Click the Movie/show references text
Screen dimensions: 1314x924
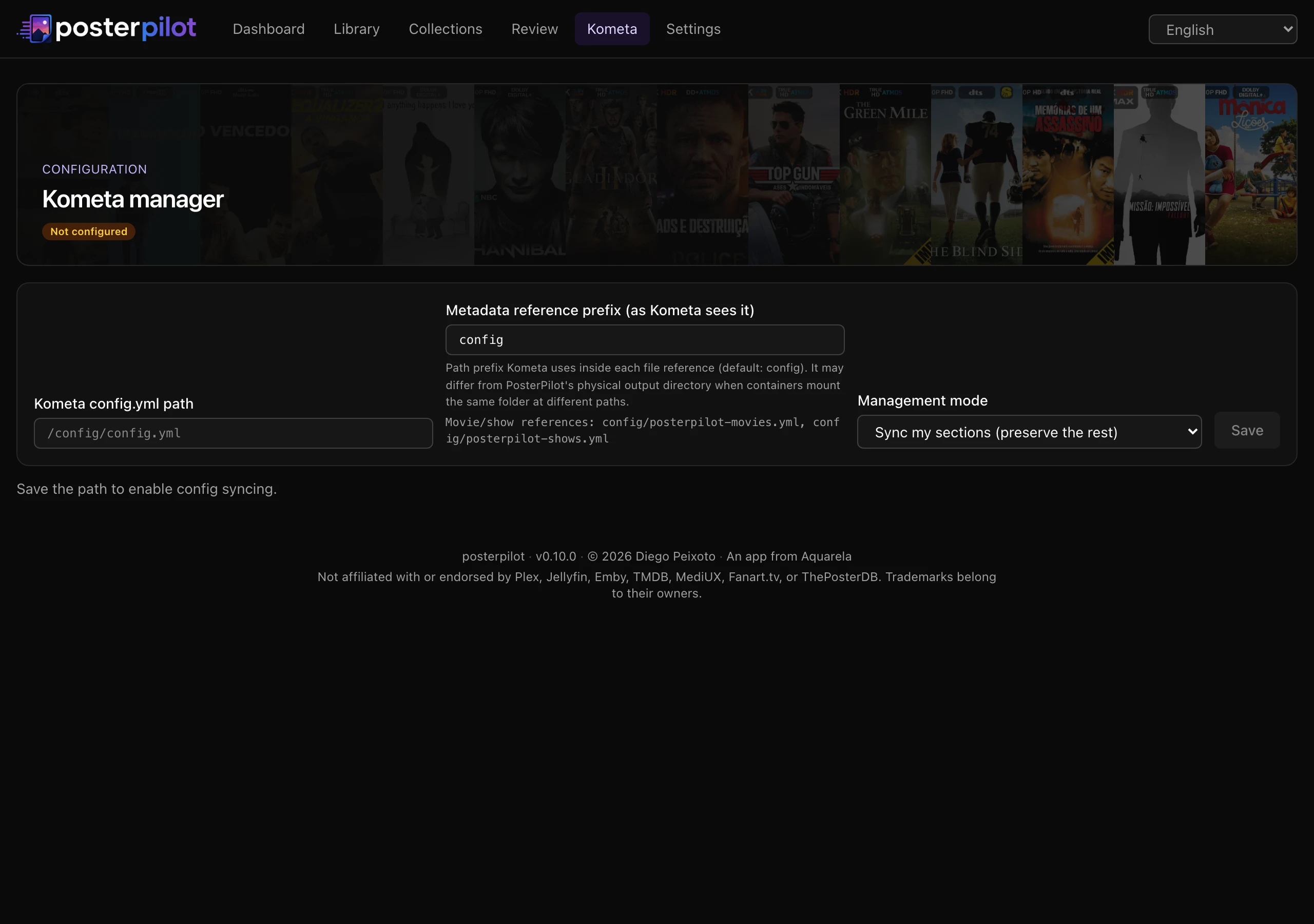click(x=643, y=430)
